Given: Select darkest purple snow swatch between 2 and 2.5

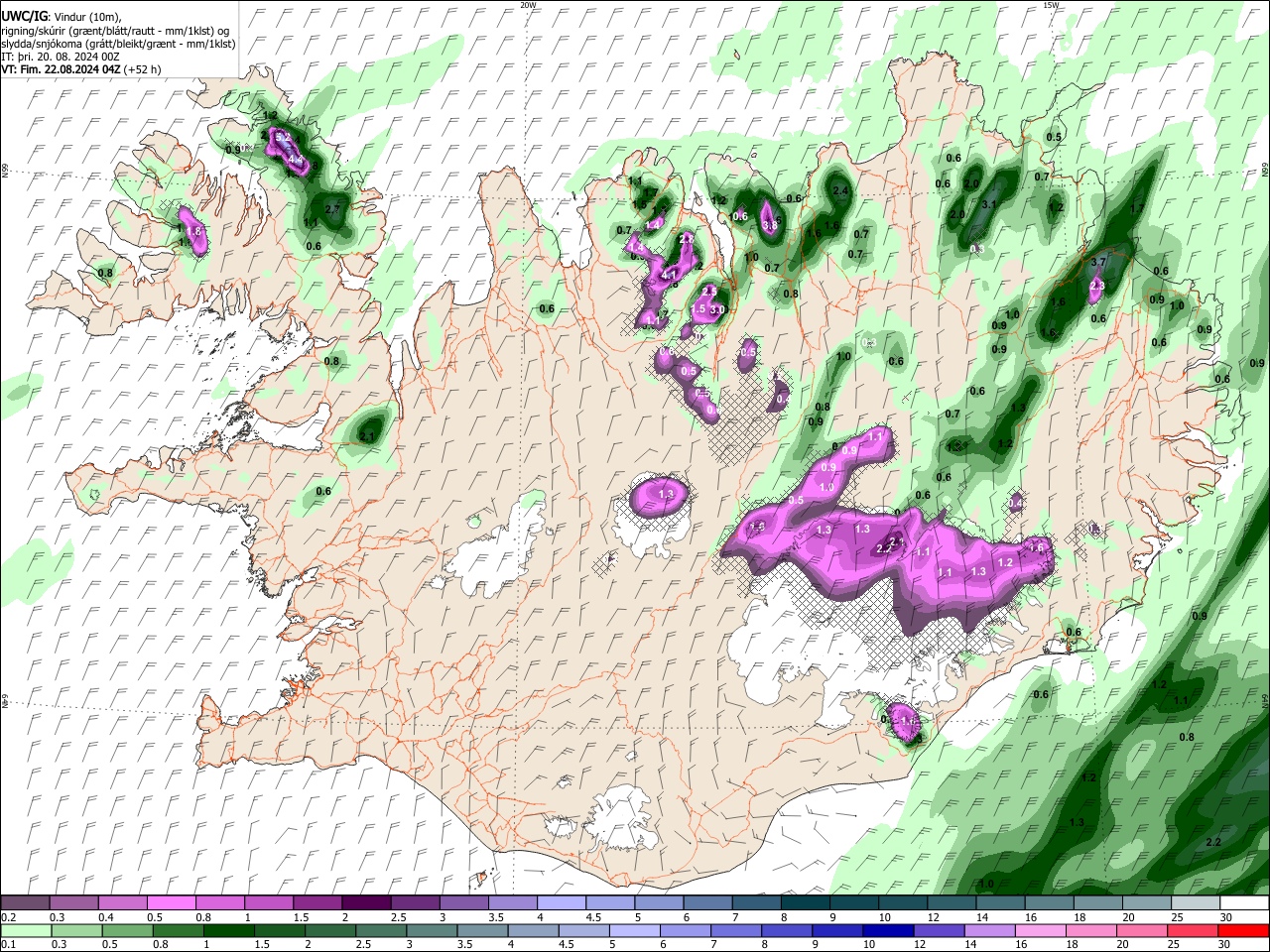Looking at the screenshot, I should (x=365, y=903).
